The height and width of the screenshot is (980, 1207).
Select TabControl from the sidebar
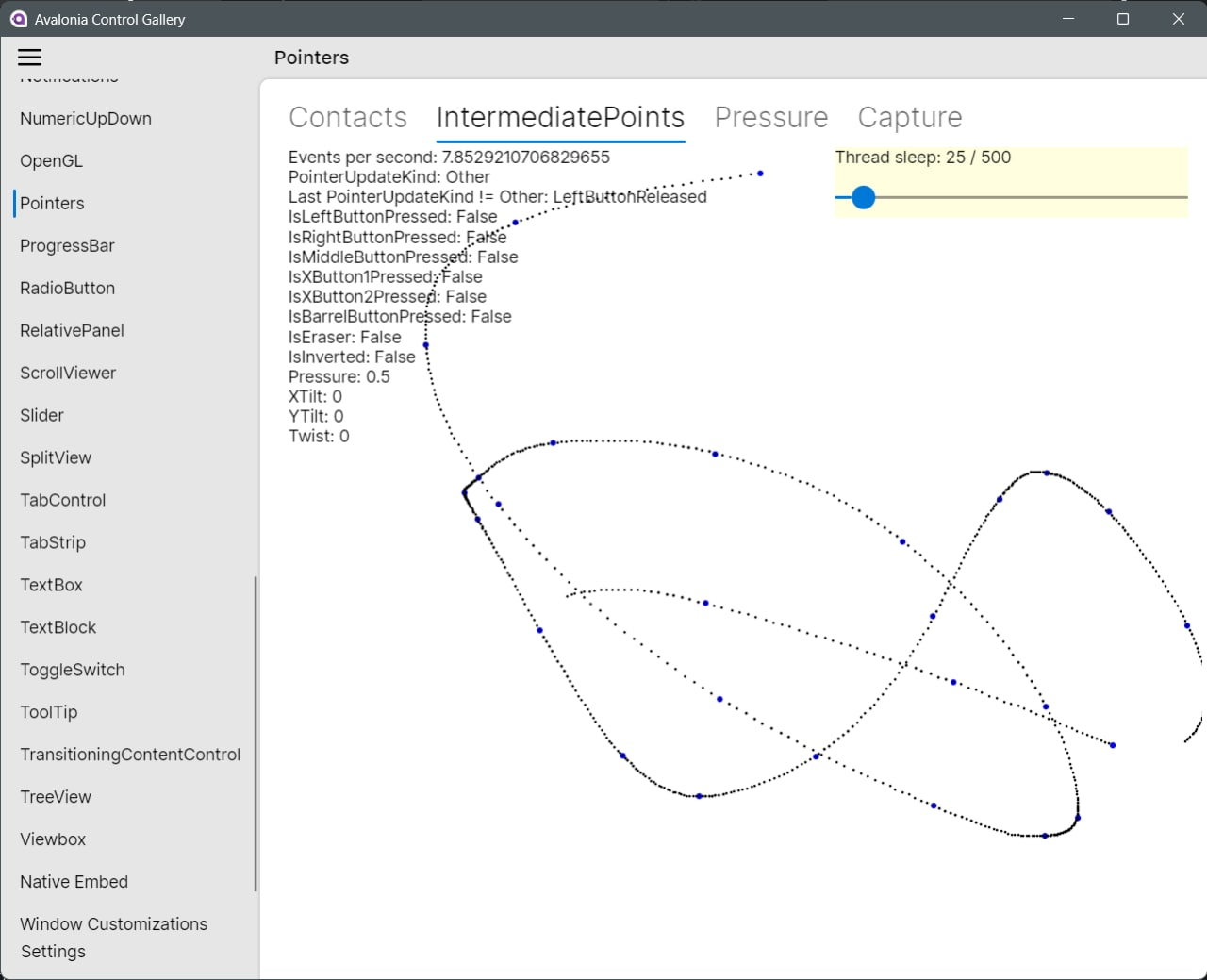[x=62, y=500]
